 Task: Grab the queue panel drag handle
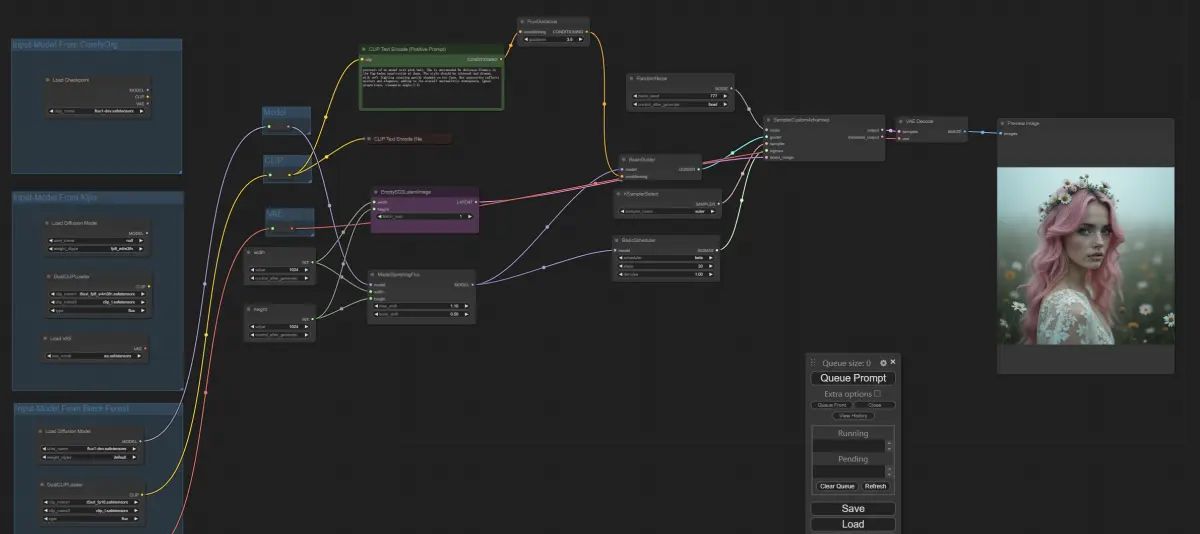813,363
